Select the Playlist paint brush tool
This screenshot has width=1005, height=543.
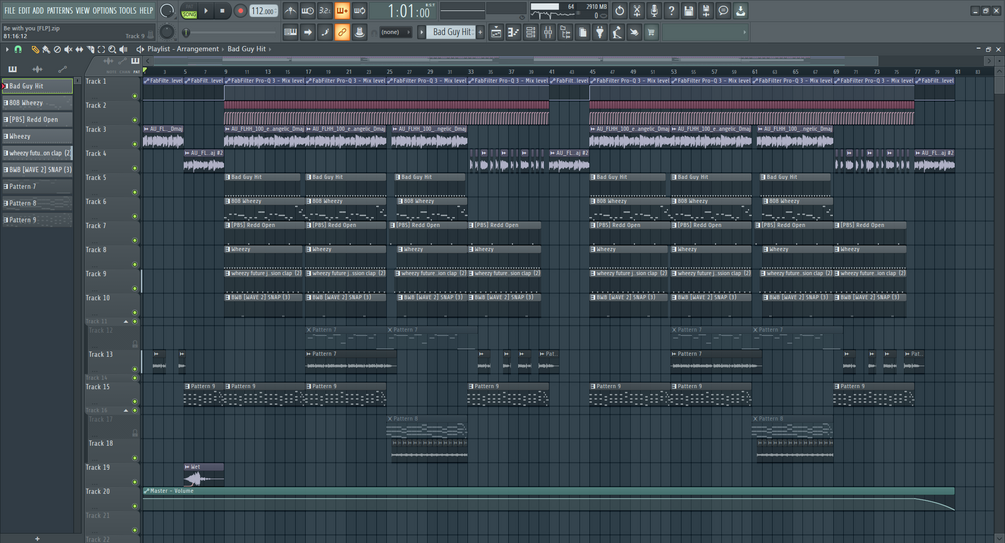click(46, 49)
